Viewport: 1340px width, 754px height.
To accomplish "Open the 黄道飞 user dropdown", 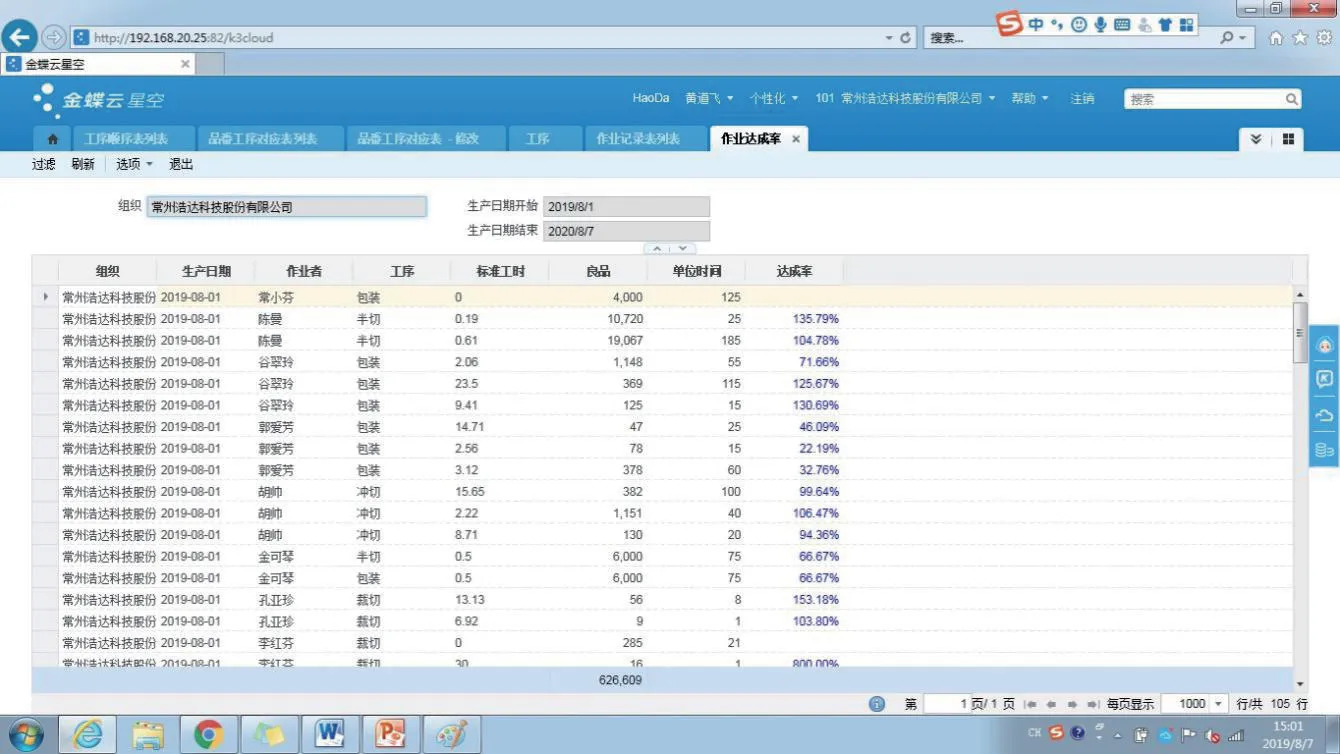I will (709, 98).
